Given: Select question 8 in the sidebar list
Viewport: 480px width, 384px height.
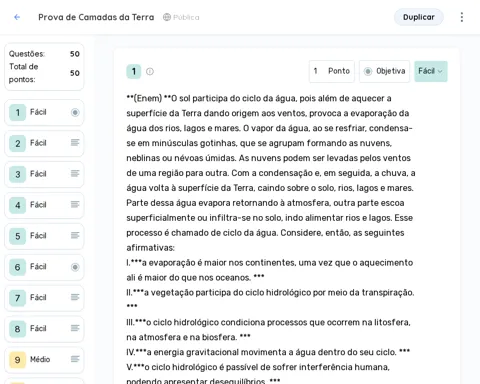Looking at the screenshot, I should pos(44,329).
